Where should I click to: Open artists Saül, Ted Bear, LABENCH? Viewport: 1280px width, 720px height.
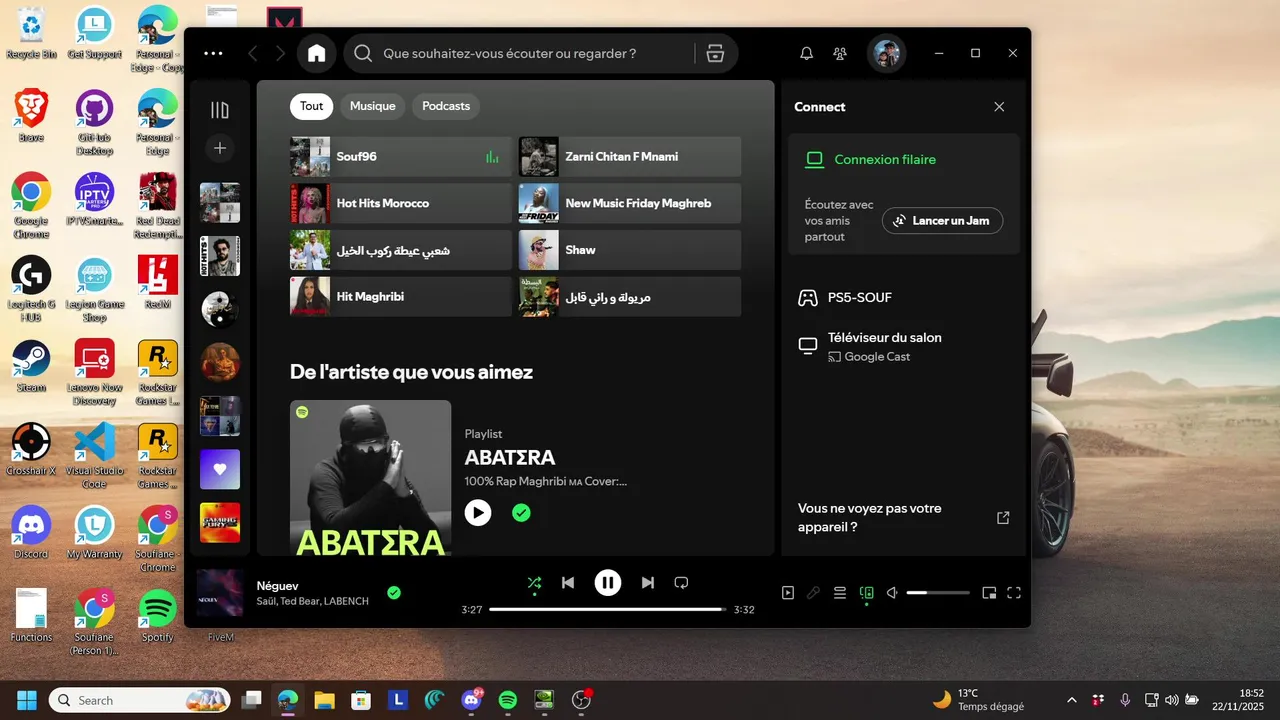coord(313,601)
